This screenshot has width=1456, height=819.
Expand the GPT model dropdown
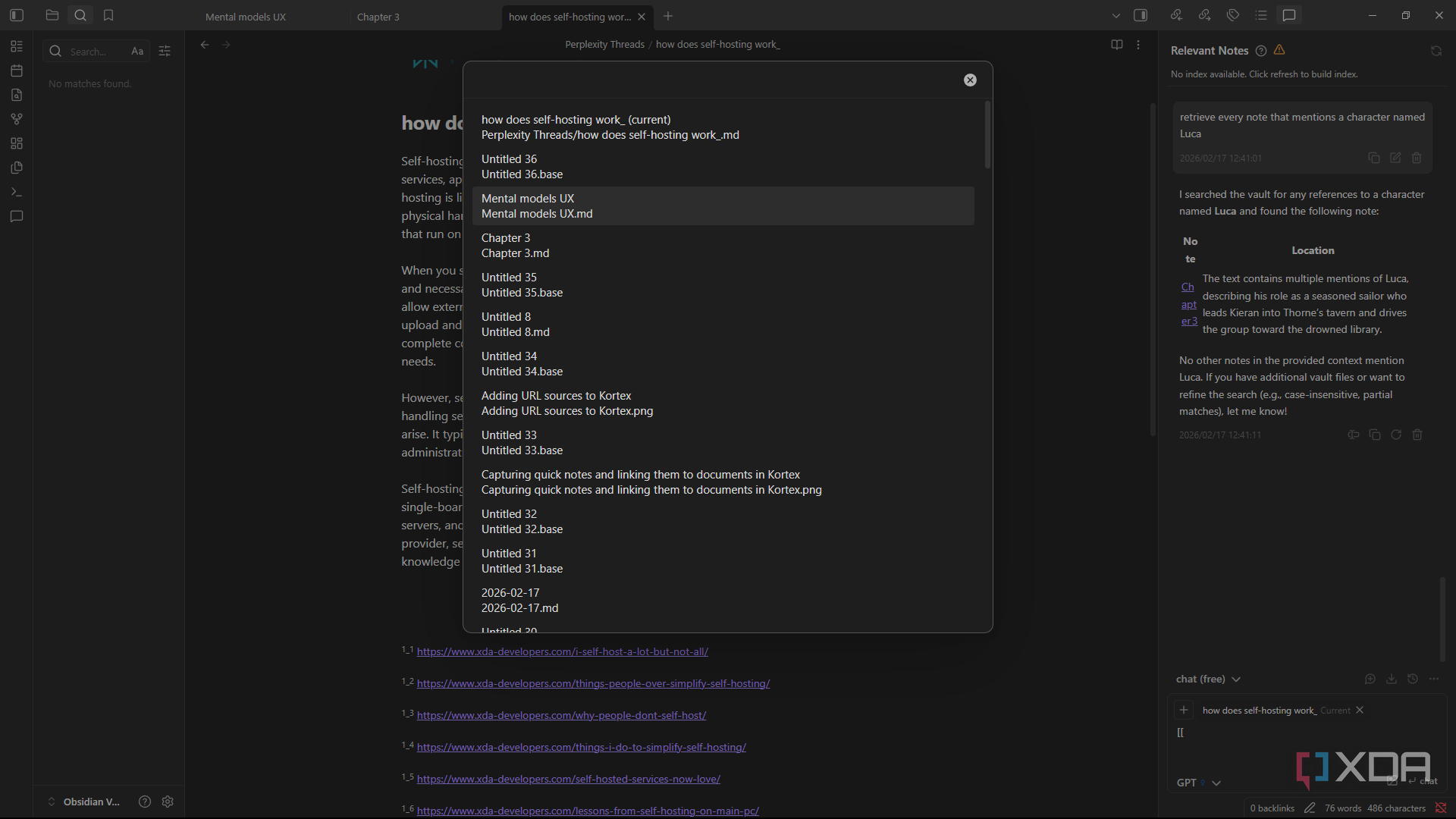(x=1199, y=783)
